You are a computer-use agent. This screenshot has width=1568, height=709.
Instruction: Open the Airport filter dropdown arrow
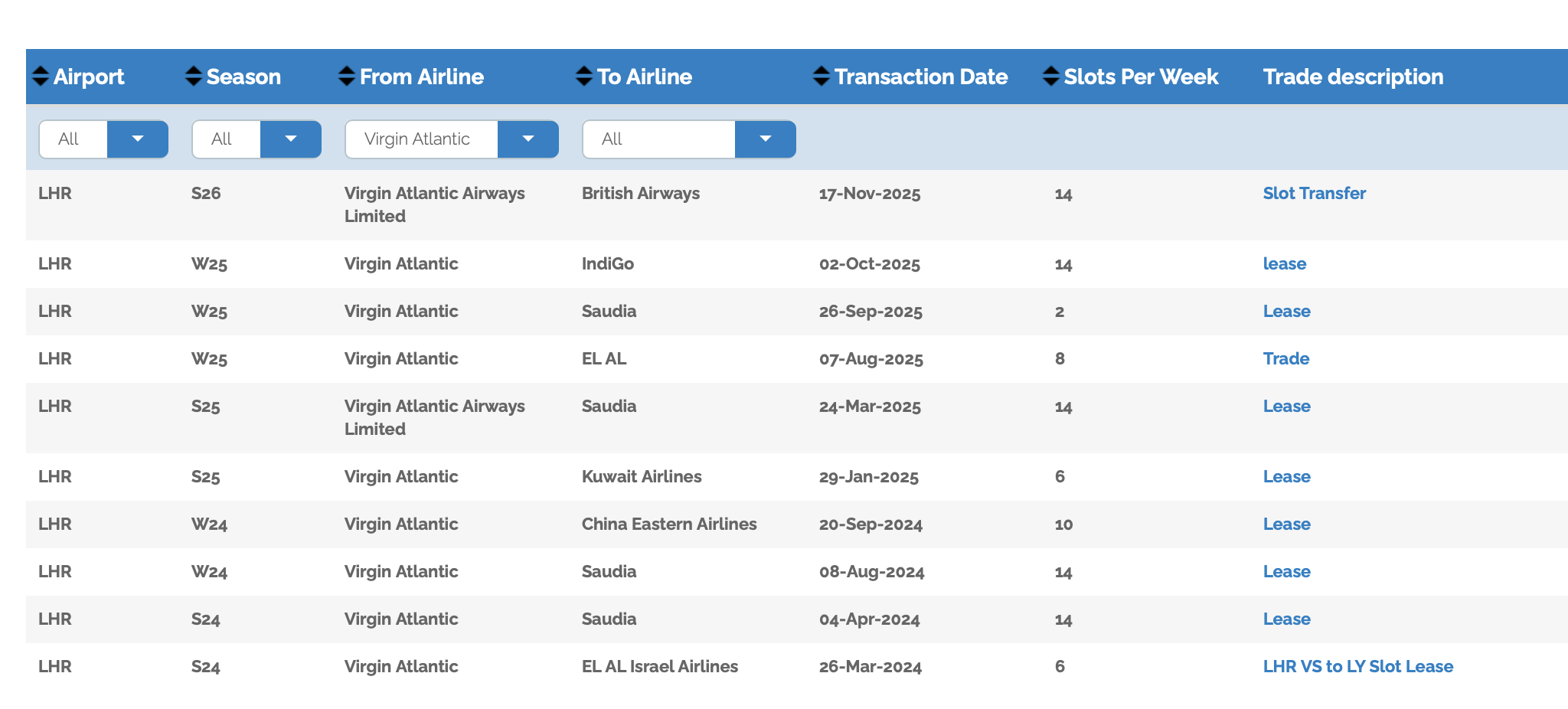click(x=138, y=139)
